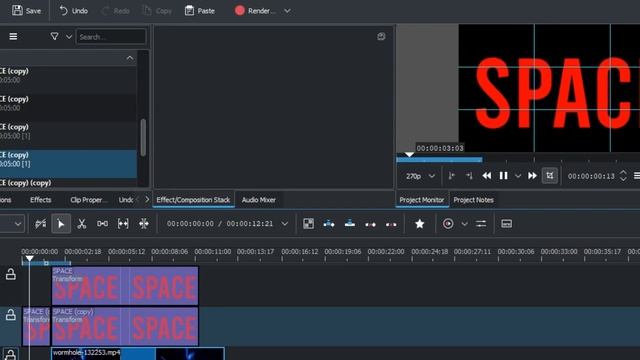Select the highlighted bin clip 05:00 [1]
Screen dimensions: 640x360
(68, 164)
